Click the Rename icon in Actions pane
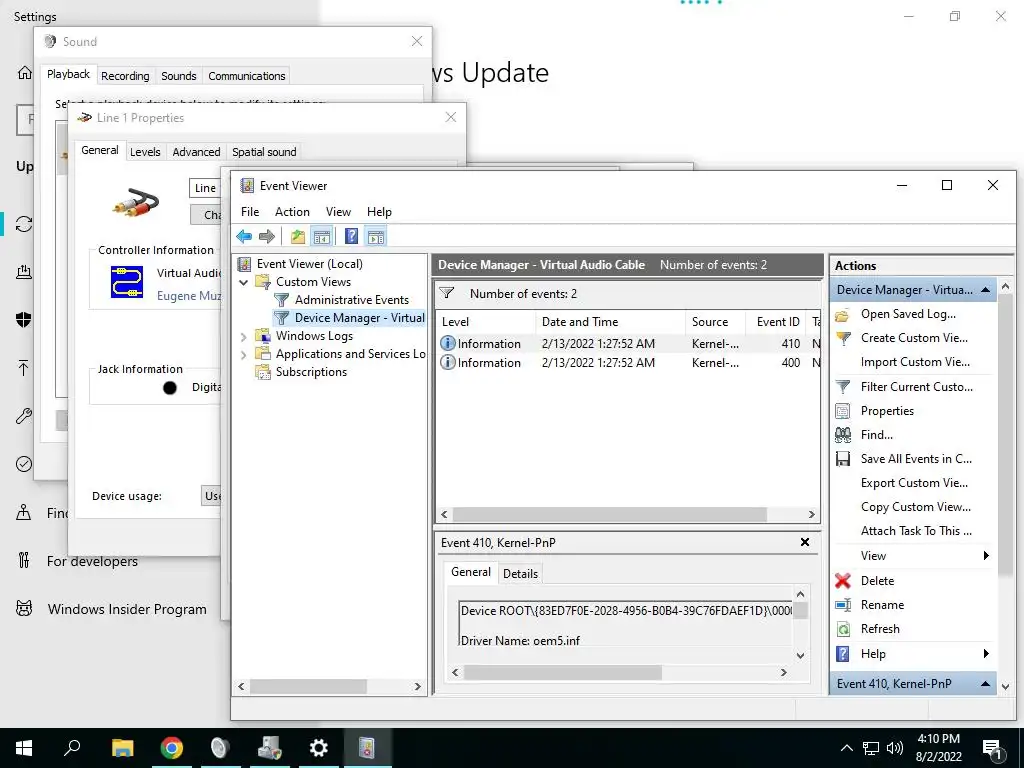This screenshot has width=1024, height=768. point(843,605)
